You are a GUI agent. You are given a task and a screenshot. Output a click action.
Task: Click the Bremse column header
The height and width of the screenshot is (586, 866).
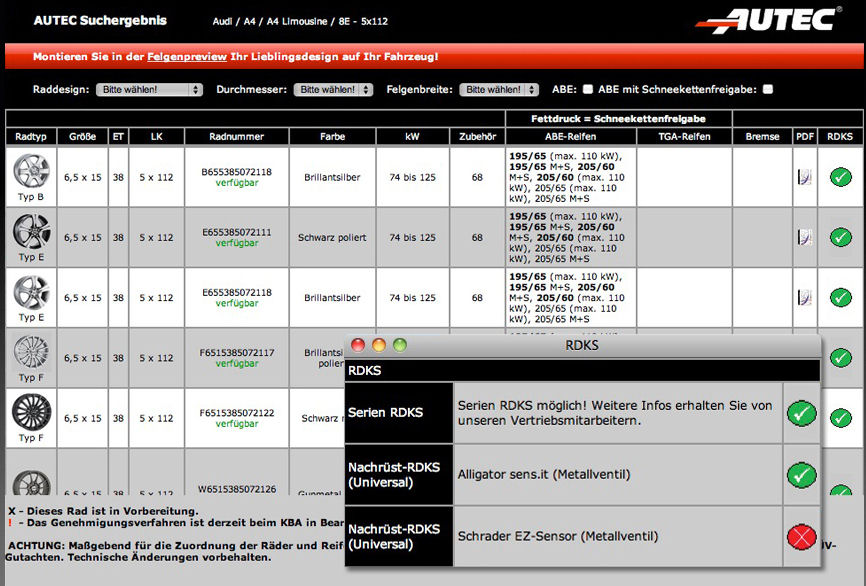coord(762,136)
